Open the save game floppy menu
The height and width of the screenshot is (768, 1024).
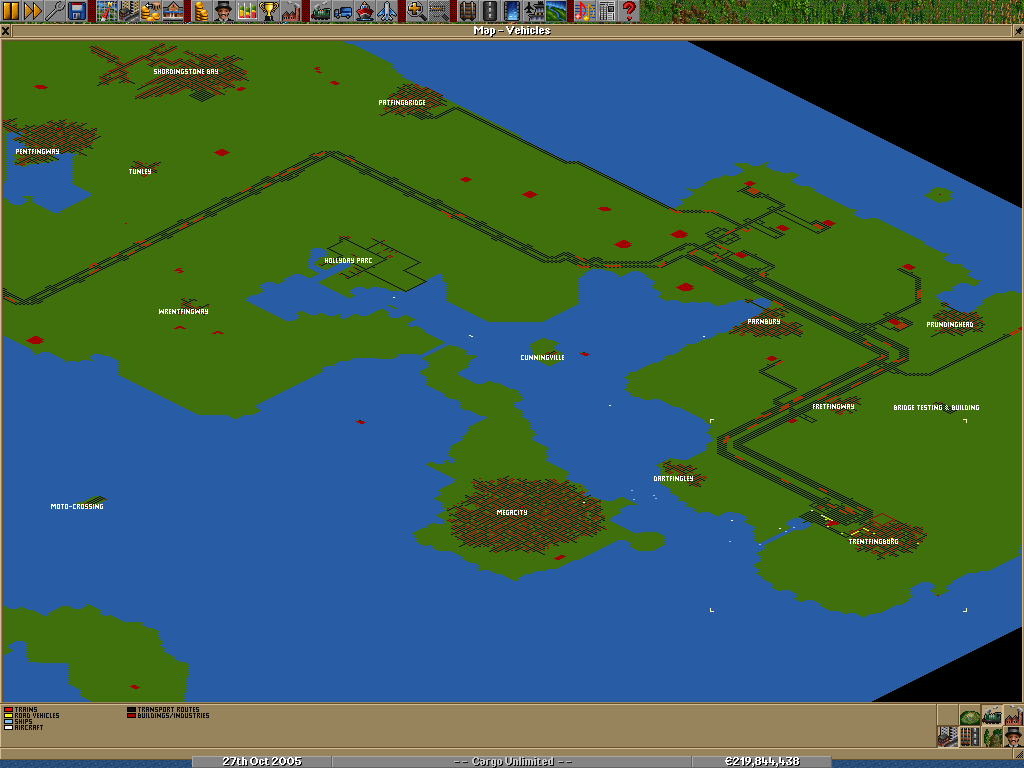point(77,11)
